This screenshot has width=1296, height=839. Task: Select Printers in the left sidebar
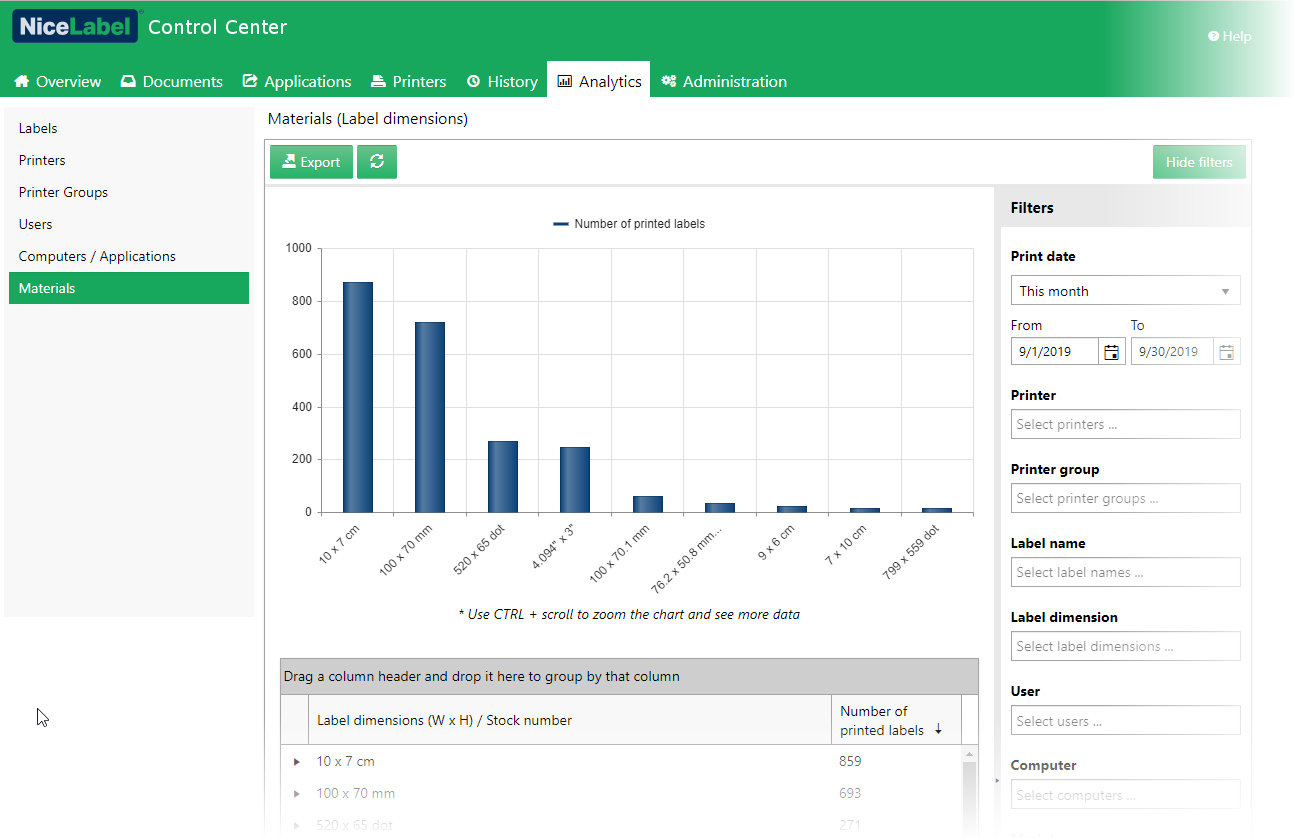click(128, 160)
